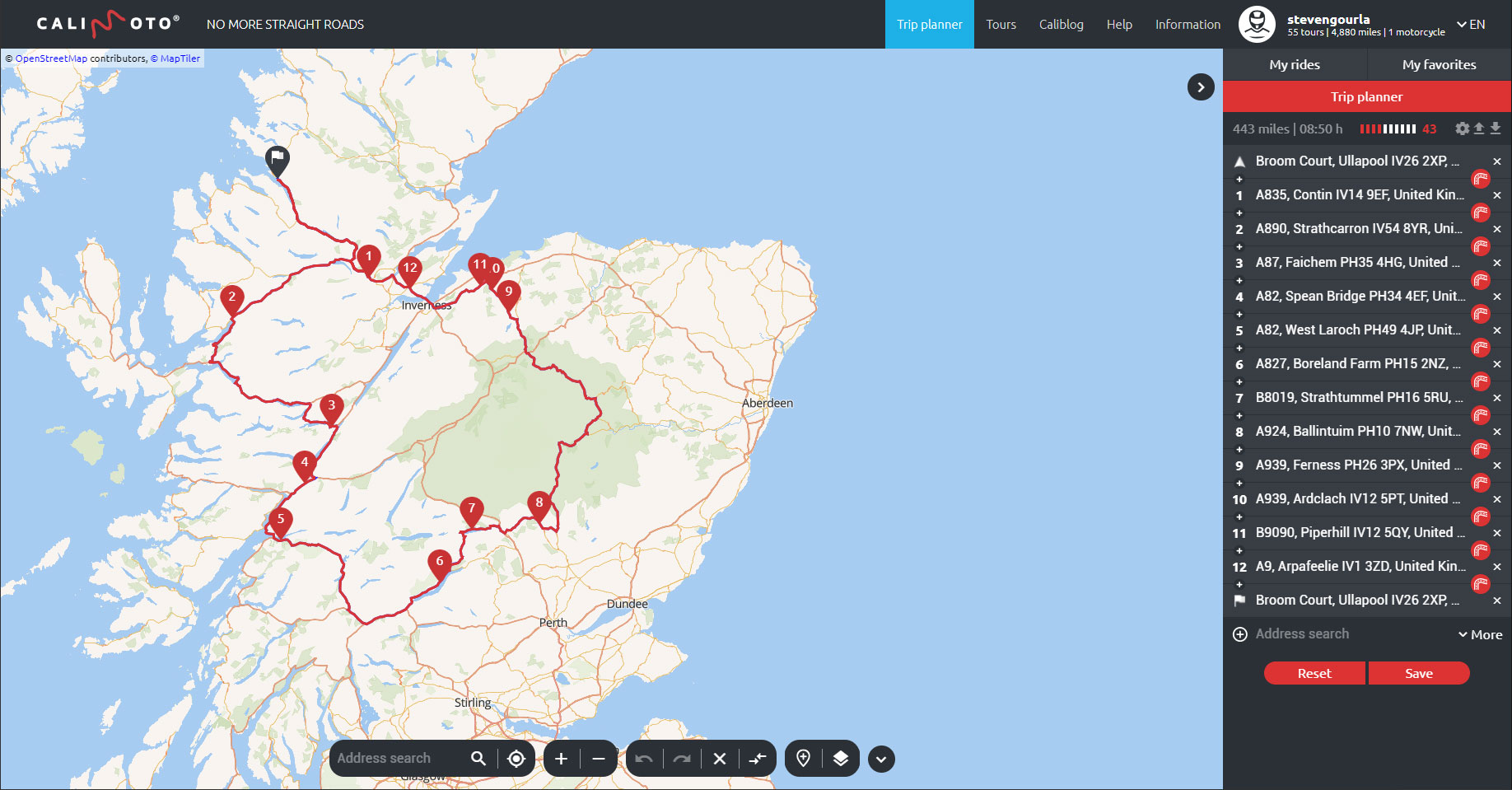Toggle twisty routing after waypoint 6 Boreland Farm
This screenshot has height=790, width=1512.
1481,381
